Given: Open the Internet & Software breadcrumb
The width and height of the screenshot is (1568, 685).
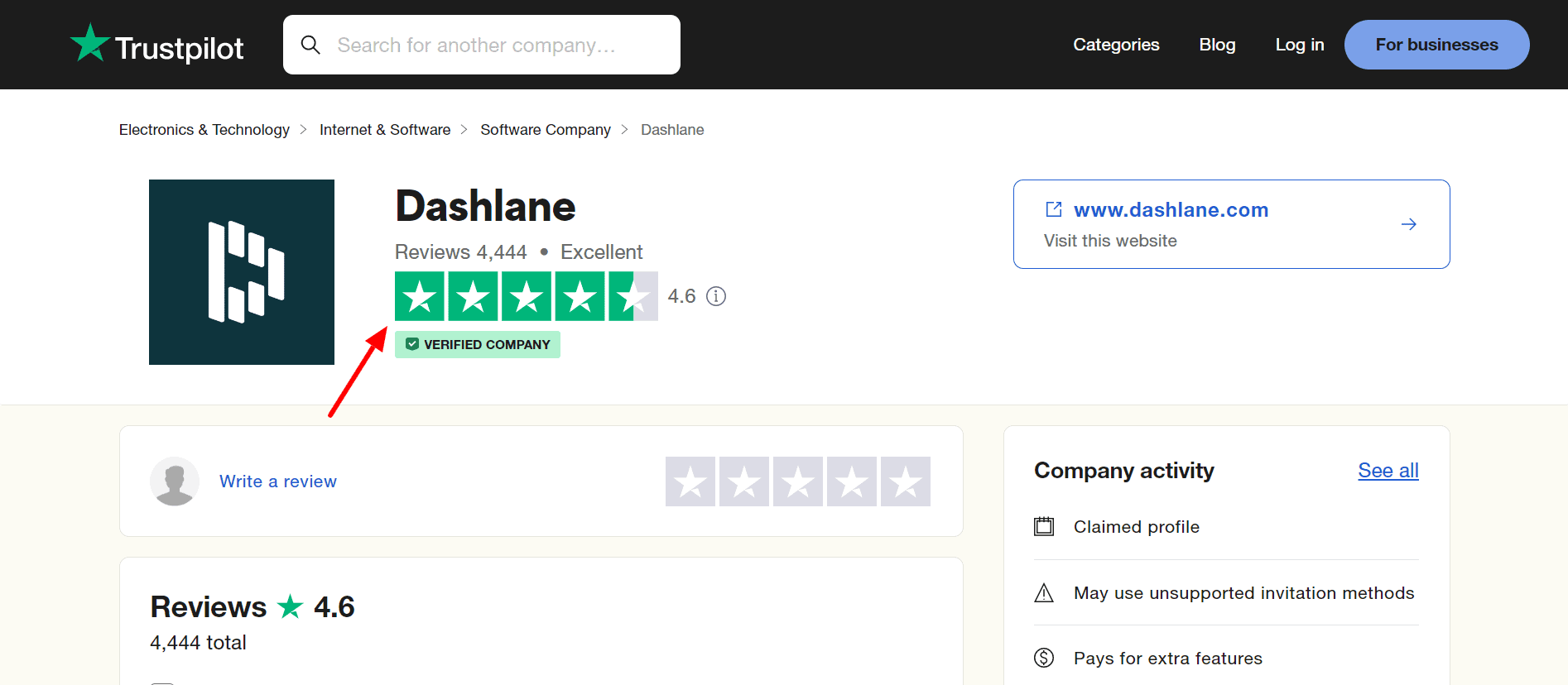Looking at the screenshot, I should pos(385,130).
